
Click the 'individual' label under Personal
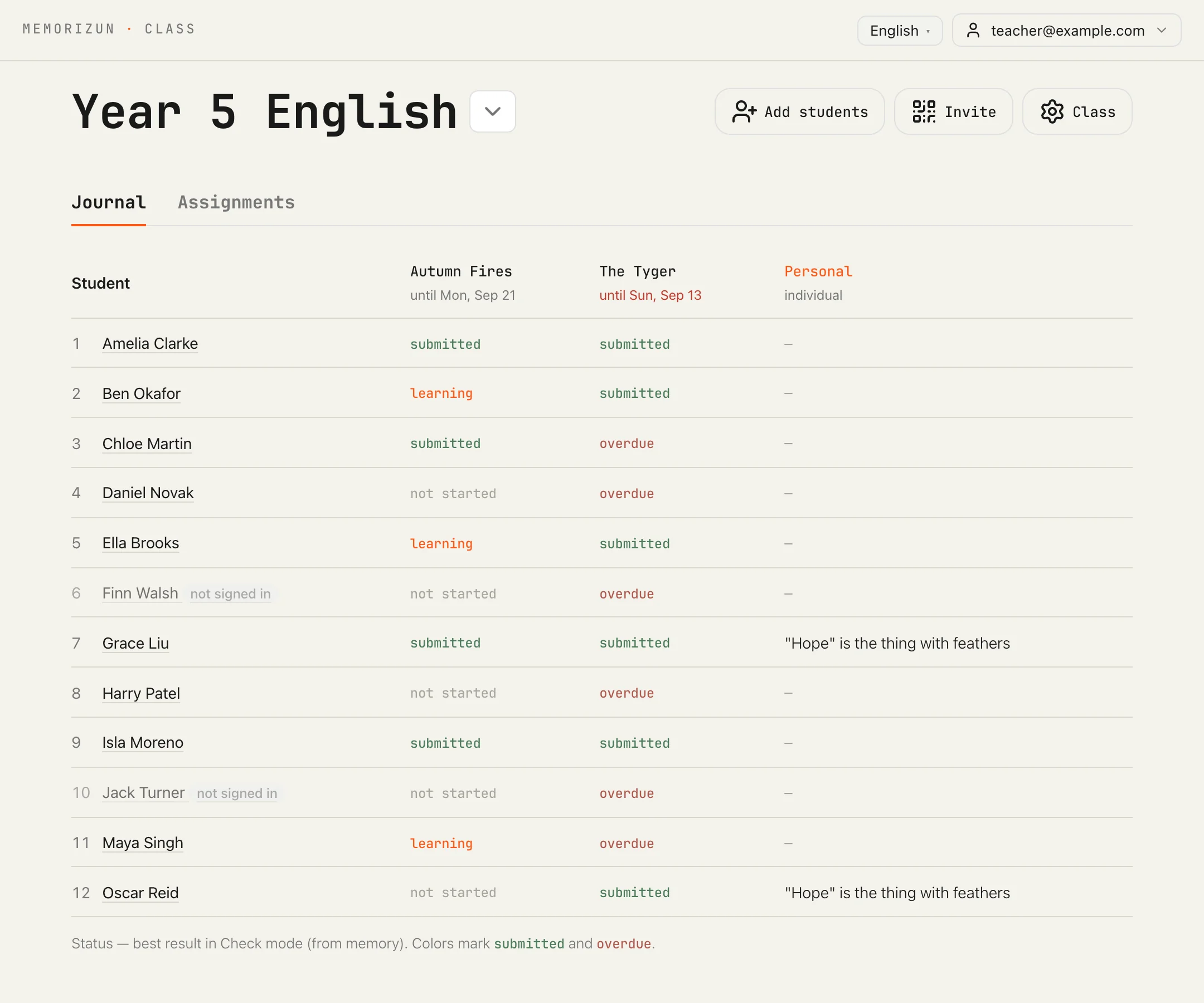[x=813, y=295]
